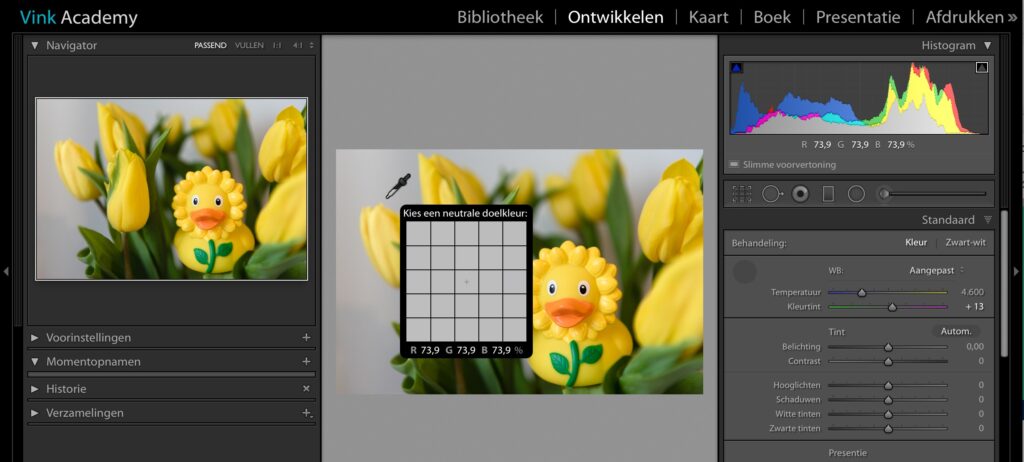This screenshot has width=1024, height=462.
Task: Toggle shadow clipping indicator in histogram
Action: tap(737, 67)
